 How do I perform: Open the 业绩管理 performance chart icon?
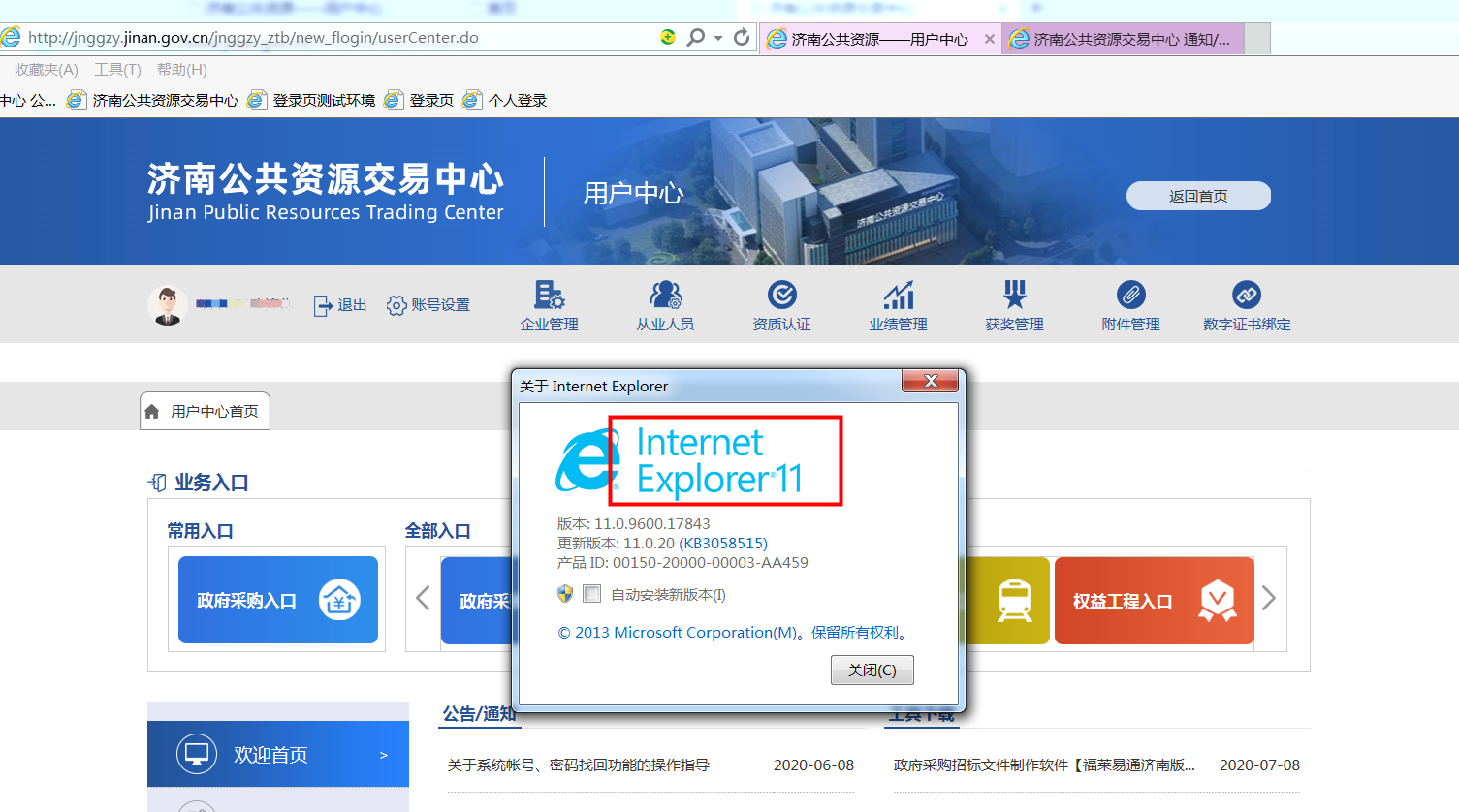[898, 295]
